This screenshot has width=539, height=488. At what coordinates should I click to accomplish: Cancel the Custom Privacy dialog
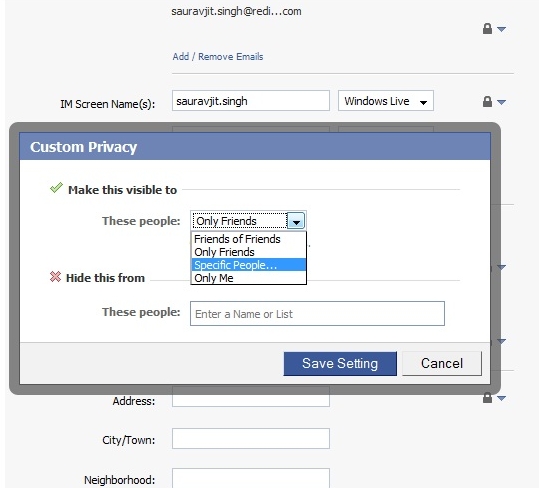click(x=442, y=364)
